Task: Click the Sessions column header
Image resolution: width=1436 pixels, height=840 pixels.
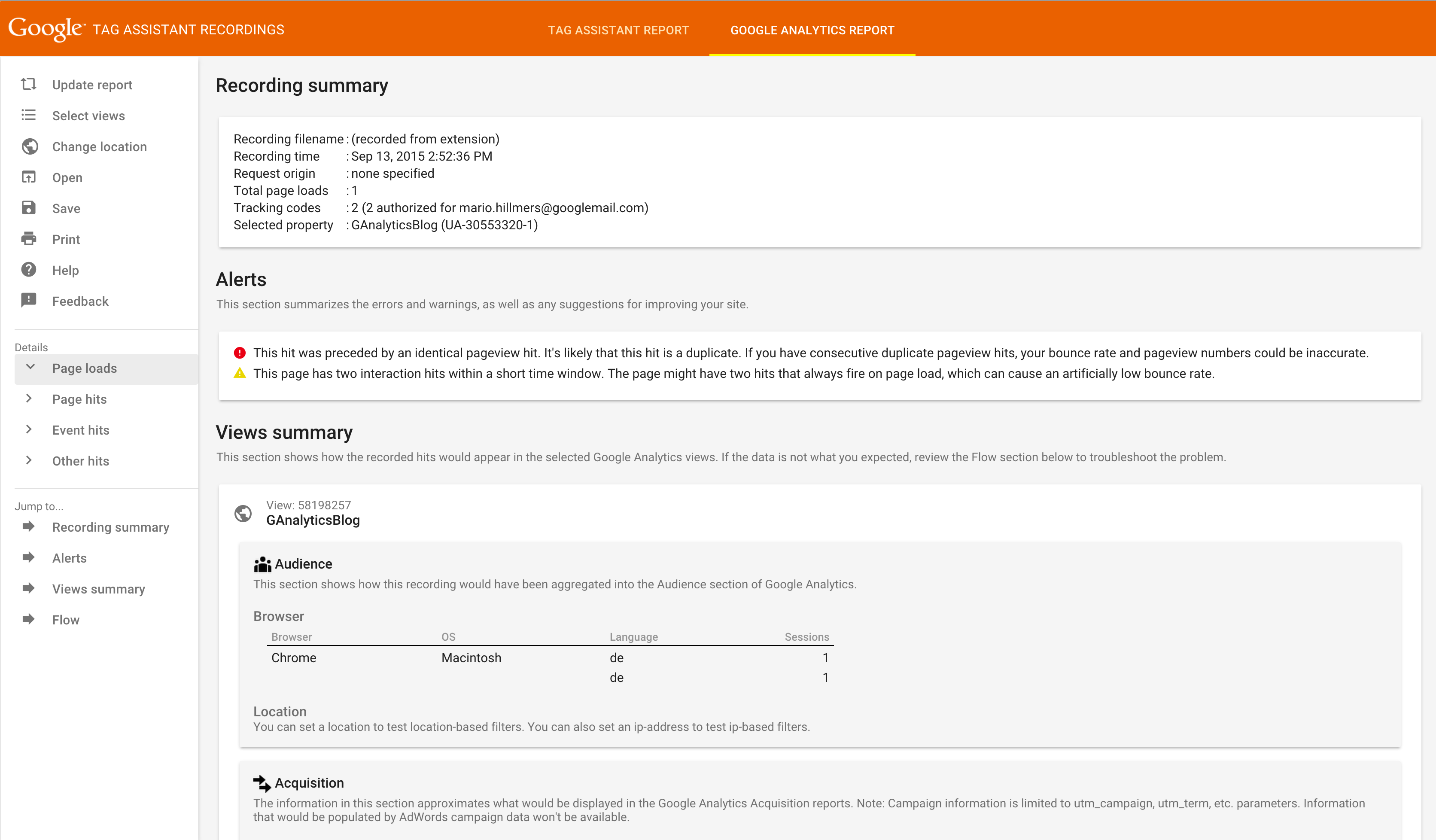Action: 807,637
